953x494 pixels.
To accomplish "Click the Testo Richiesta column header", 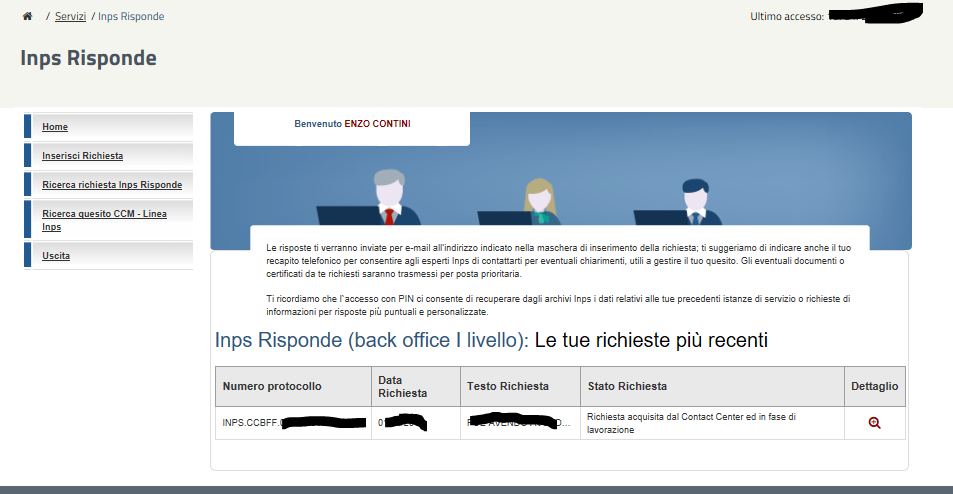I will 507,386.
